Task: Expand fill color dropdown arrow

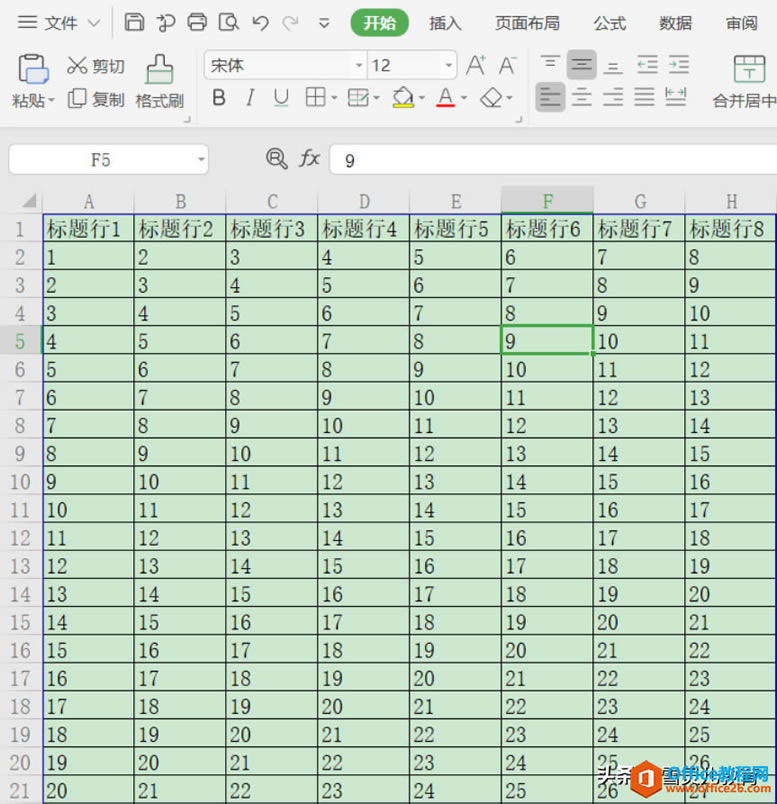Action: pyautogui.click(x=422, y=97)
